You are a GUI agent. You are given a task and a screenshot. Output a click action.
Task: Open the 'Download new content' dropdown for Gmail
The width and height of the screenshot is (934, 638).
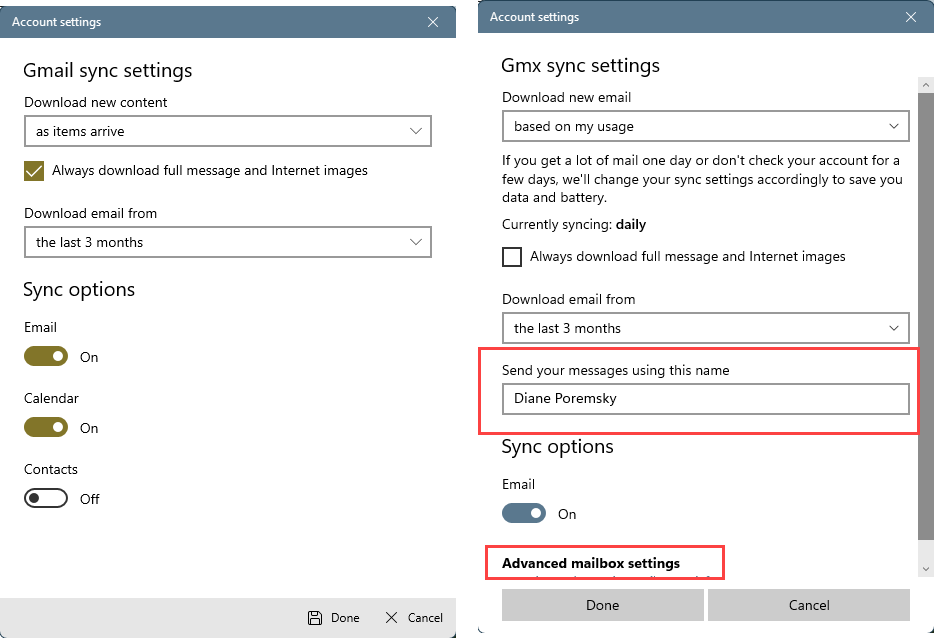tap(228, 131)
